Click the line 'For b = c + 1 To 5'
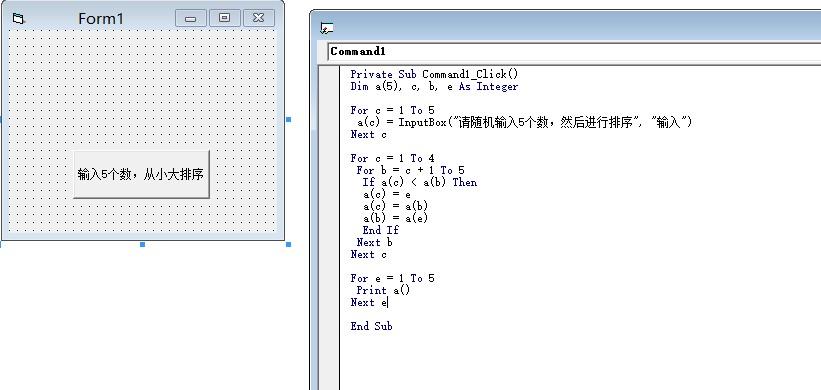Viewport: 821px width, 390px height. pos(410,170)
